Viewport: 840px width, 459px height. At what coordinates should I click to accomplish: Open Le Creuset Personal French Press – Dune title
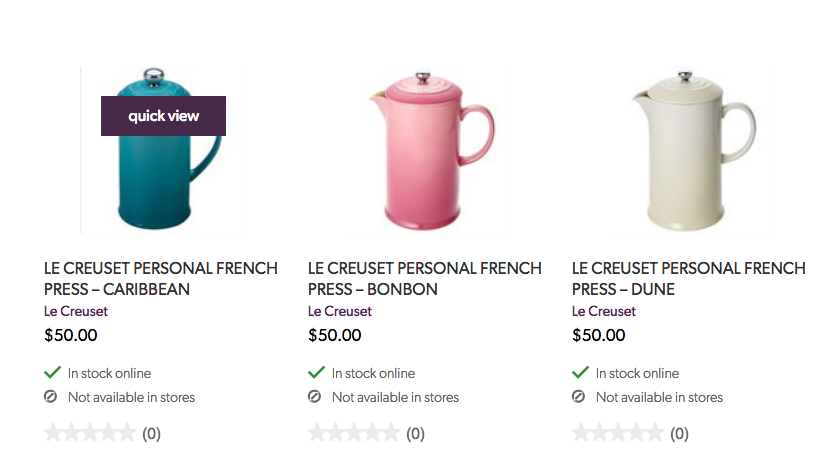tap(688, 278)
